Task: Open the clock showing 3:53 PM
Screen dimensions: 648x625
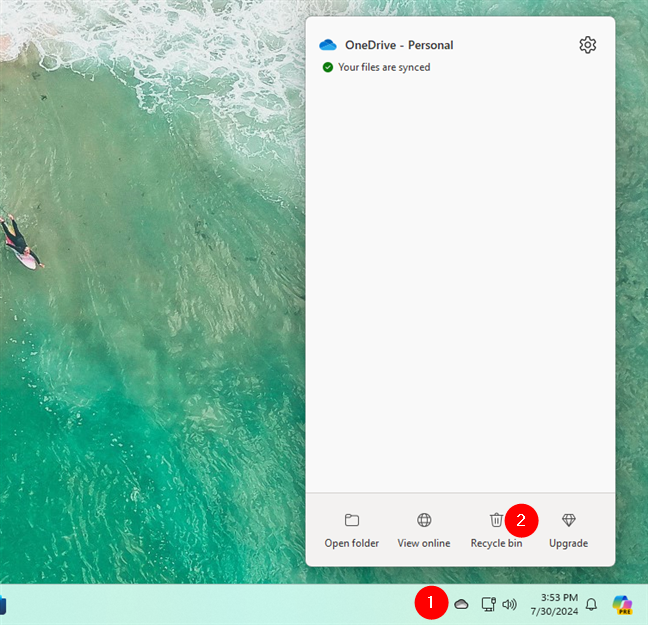Action: 554,604
